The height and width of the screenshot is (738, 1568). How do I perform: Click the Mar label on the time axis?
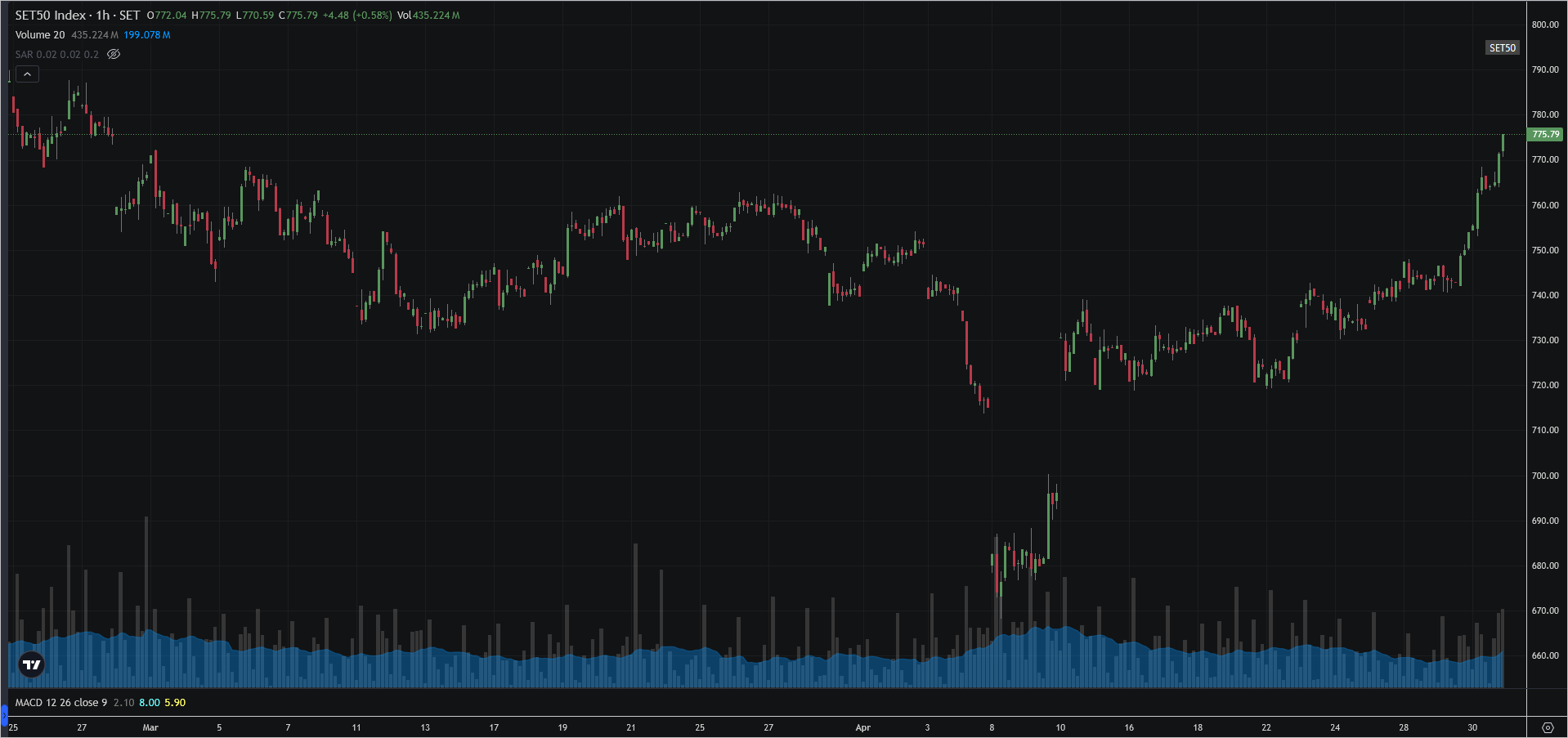pyautogui.click(x=150, y=727)
